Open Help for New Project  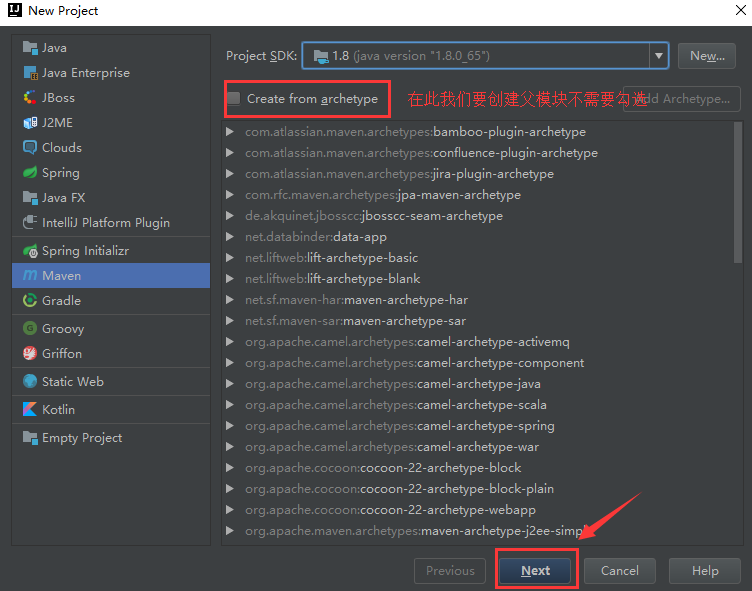[x=705, y=571]
